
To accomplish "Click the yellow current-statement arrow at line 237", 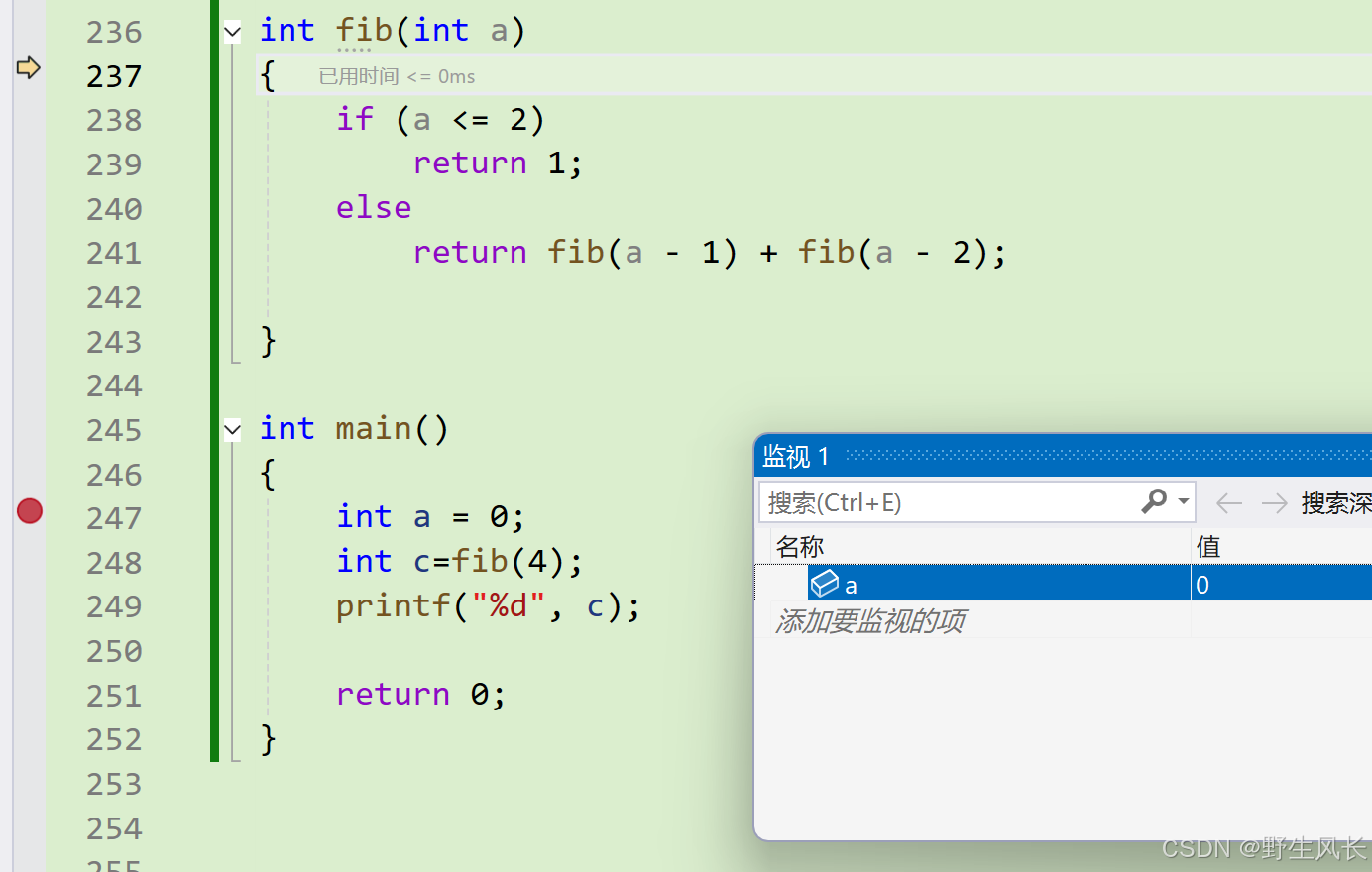I will (28, 67).
